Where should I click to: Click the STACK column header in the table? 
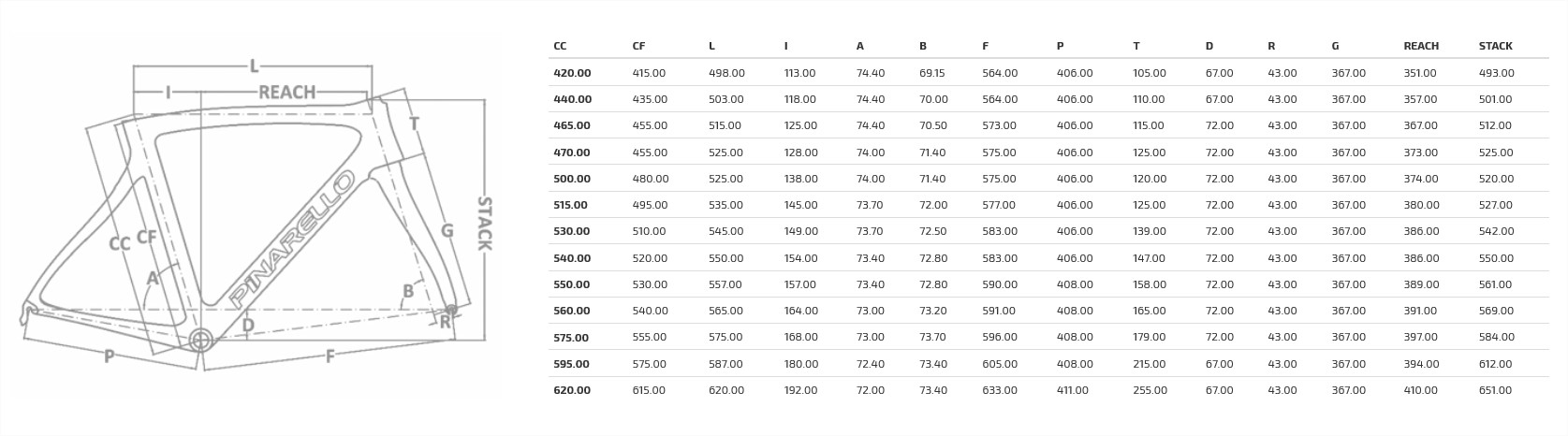coord(1495,46)
